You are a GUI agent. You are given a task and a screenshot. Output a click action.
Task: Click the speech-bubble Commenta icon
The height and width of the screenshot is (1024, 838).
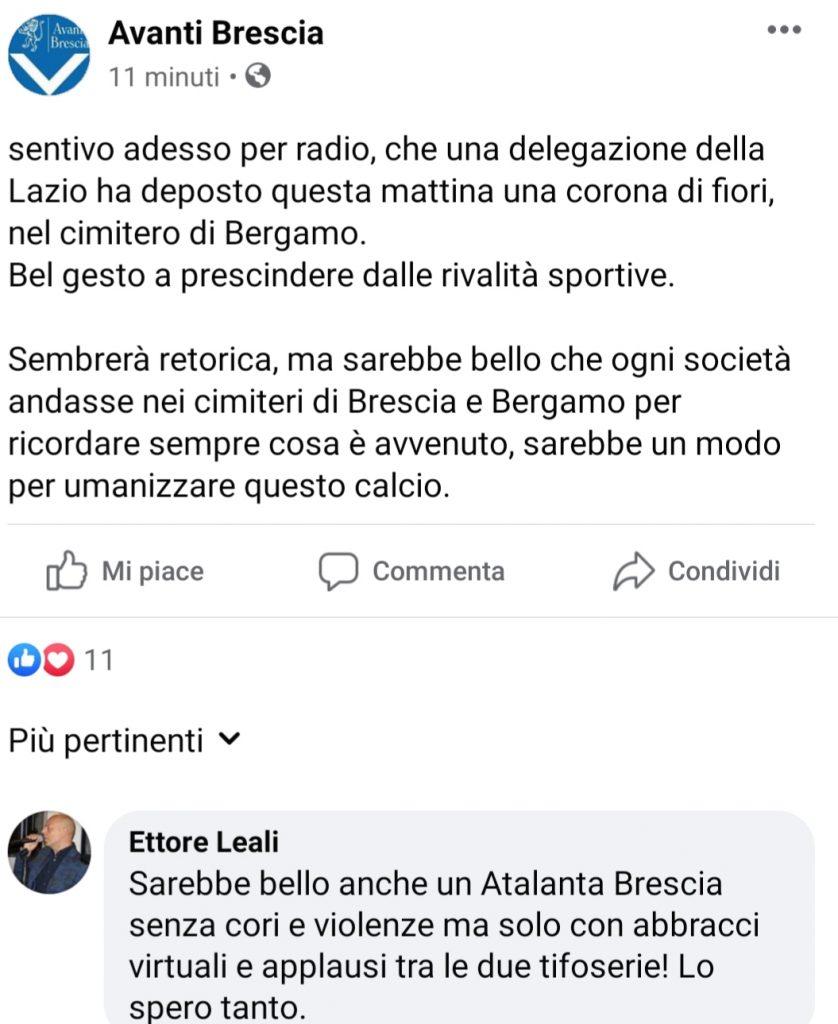[341, 571]
